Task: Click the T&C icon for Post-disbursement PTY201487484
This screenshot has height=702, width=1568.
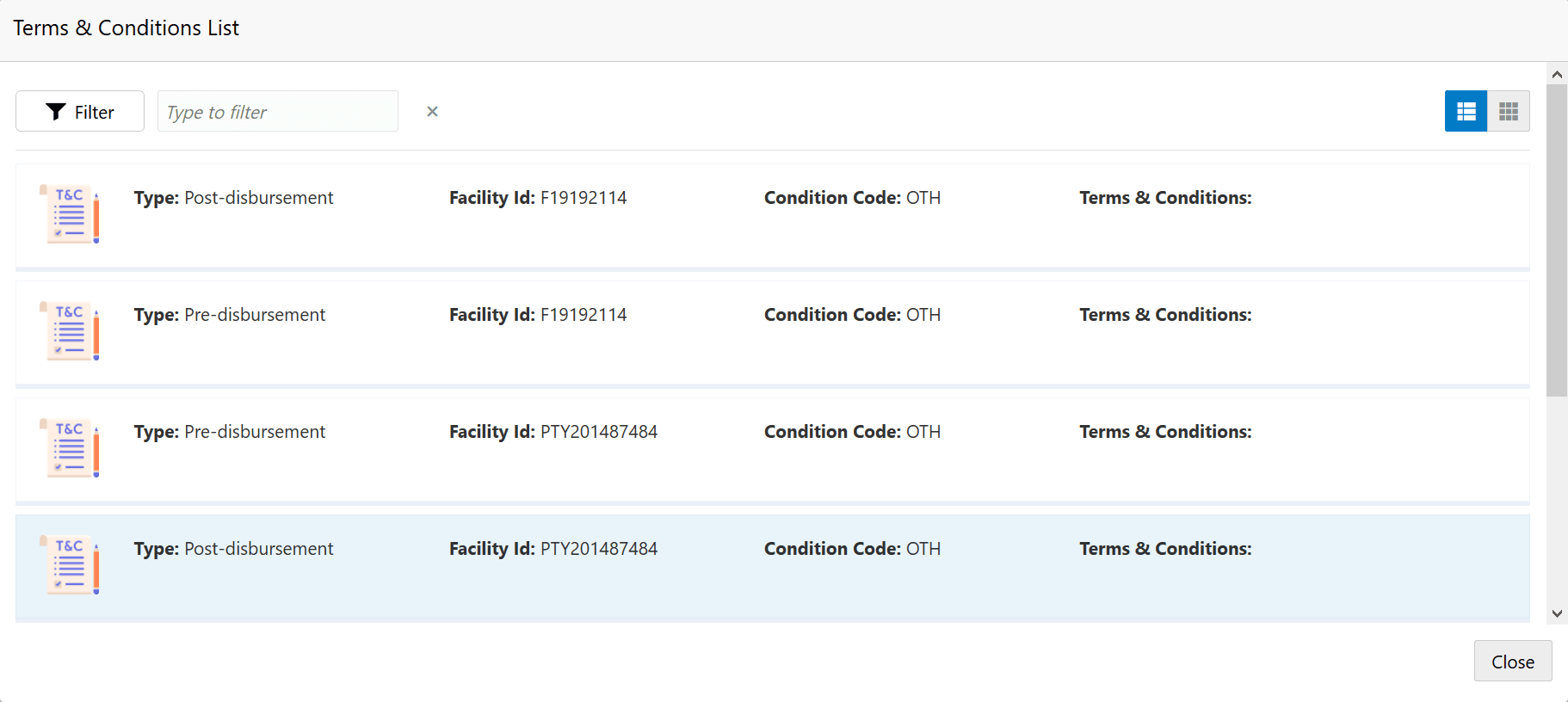Action: [x=70, y=565]
